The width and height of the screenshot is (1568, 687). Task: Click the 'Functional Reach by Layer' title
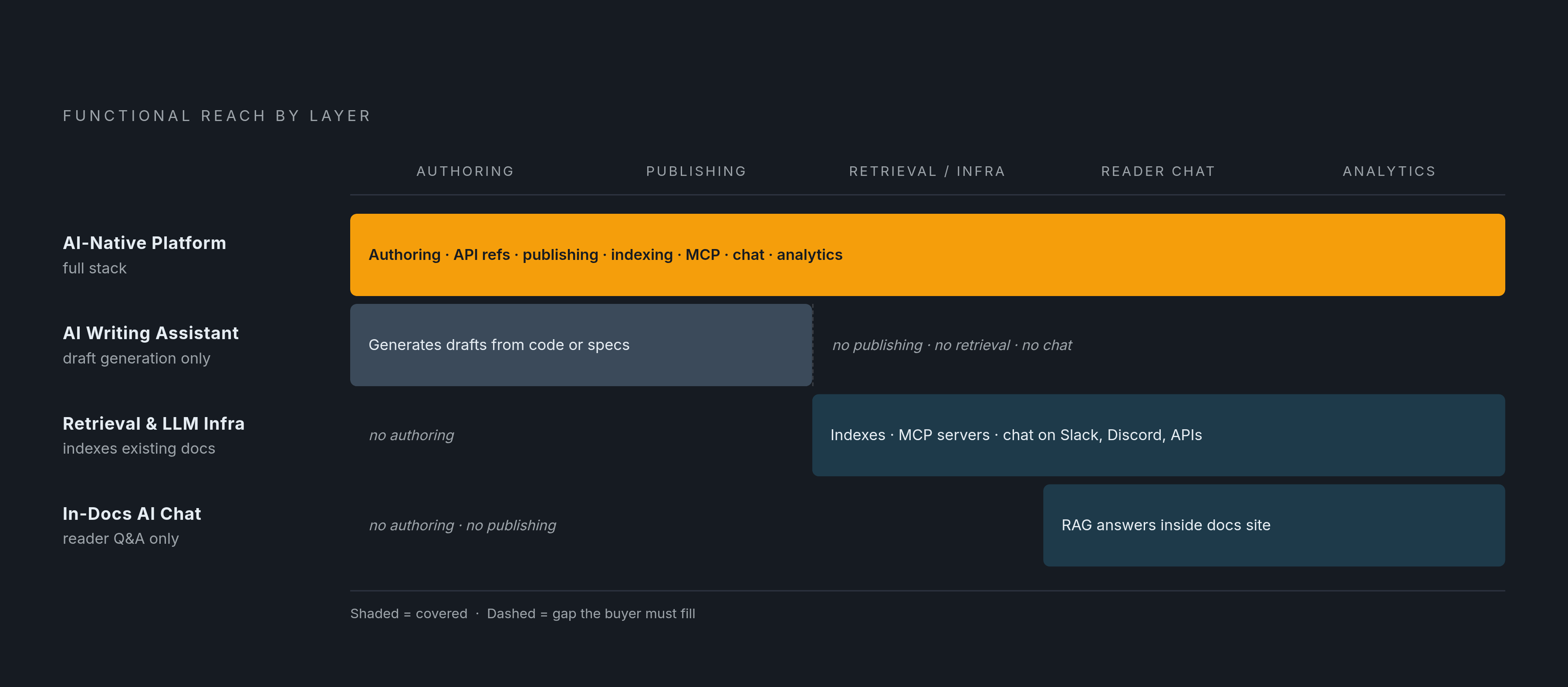pyautogui.click(x=217, y=116)
